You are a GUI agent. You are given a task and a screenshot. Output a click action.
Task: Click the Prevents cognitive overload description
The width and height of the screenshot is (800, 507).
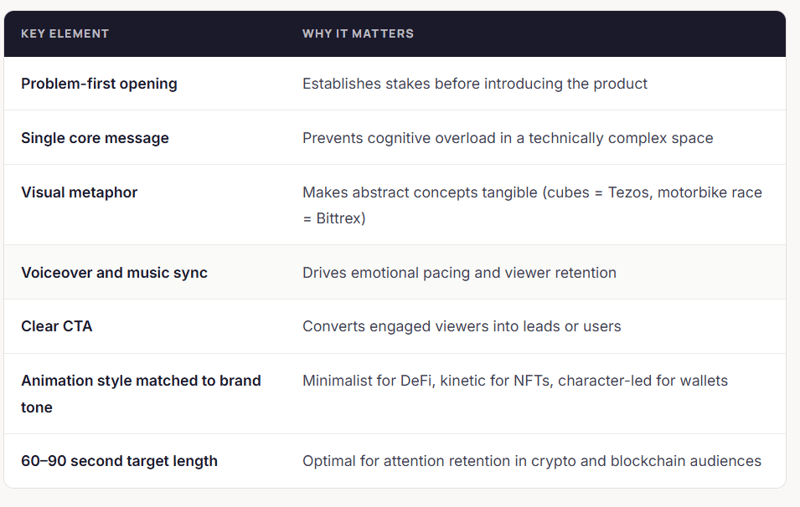click(508, 138)
